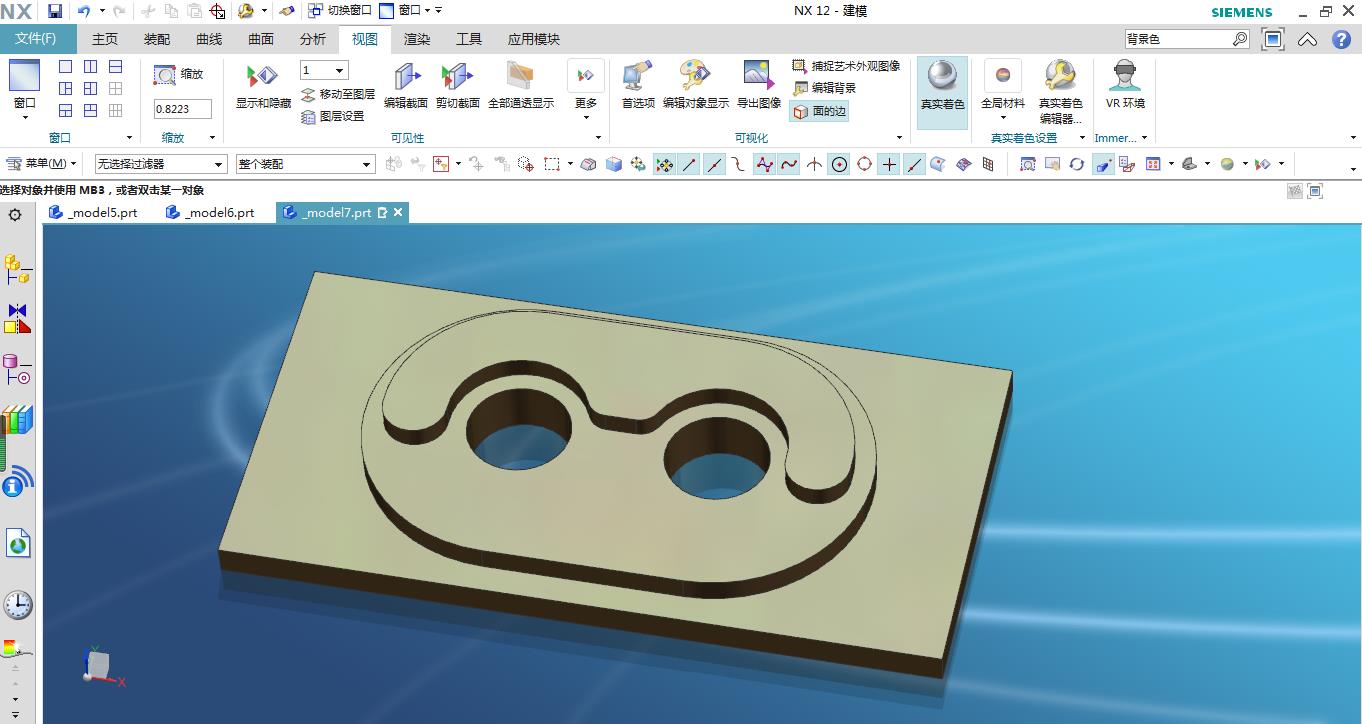Image resolution: width=1362 pixels, height=724 pixels.
Task: Open the Preferences tool
Action: (637, 85)
